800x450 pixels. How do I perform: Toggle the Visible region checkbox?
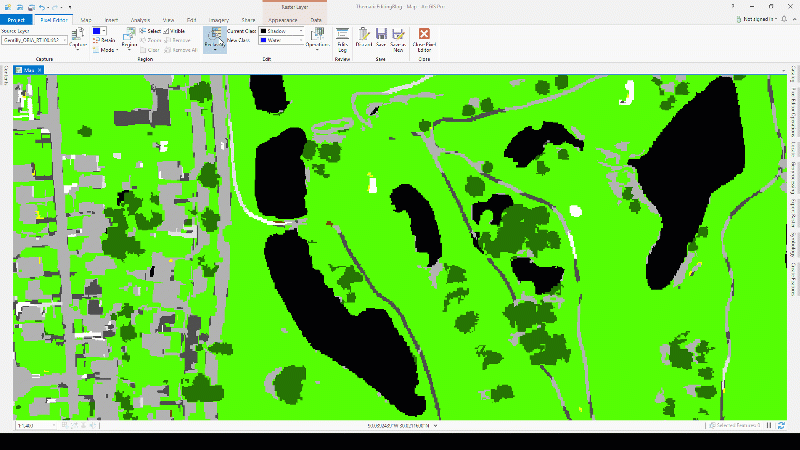174,31
